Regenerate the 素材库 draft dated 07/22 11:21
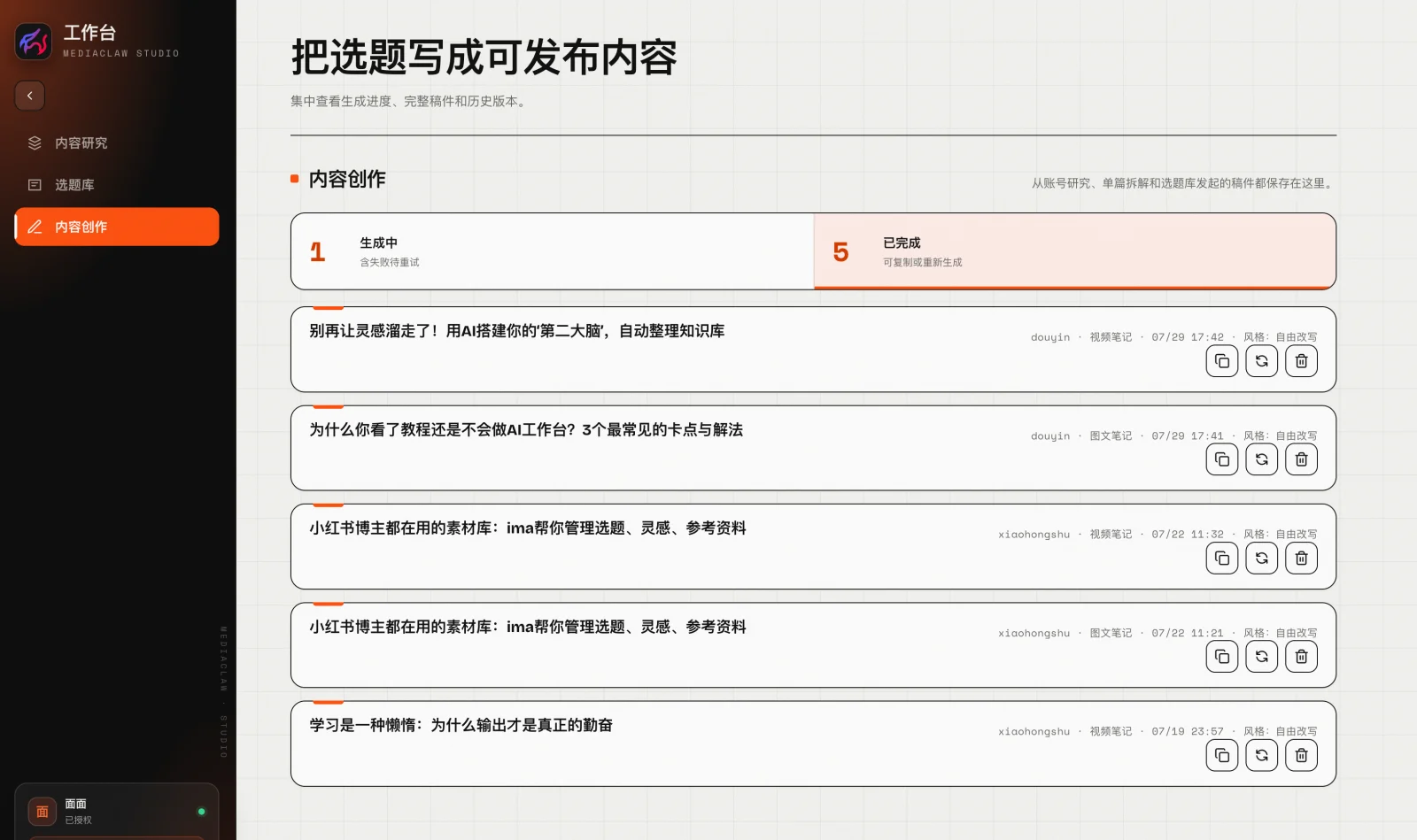Image resolution: width=1417 pixels, height=840 pixels. pyautogui.click(x=1262, y=657)
